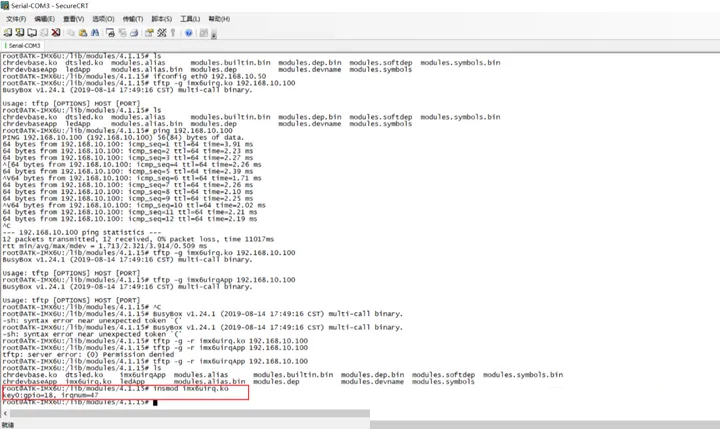Click the greyed Reconnect toolbar icon
Screen dimensions: 720x429
44,33
